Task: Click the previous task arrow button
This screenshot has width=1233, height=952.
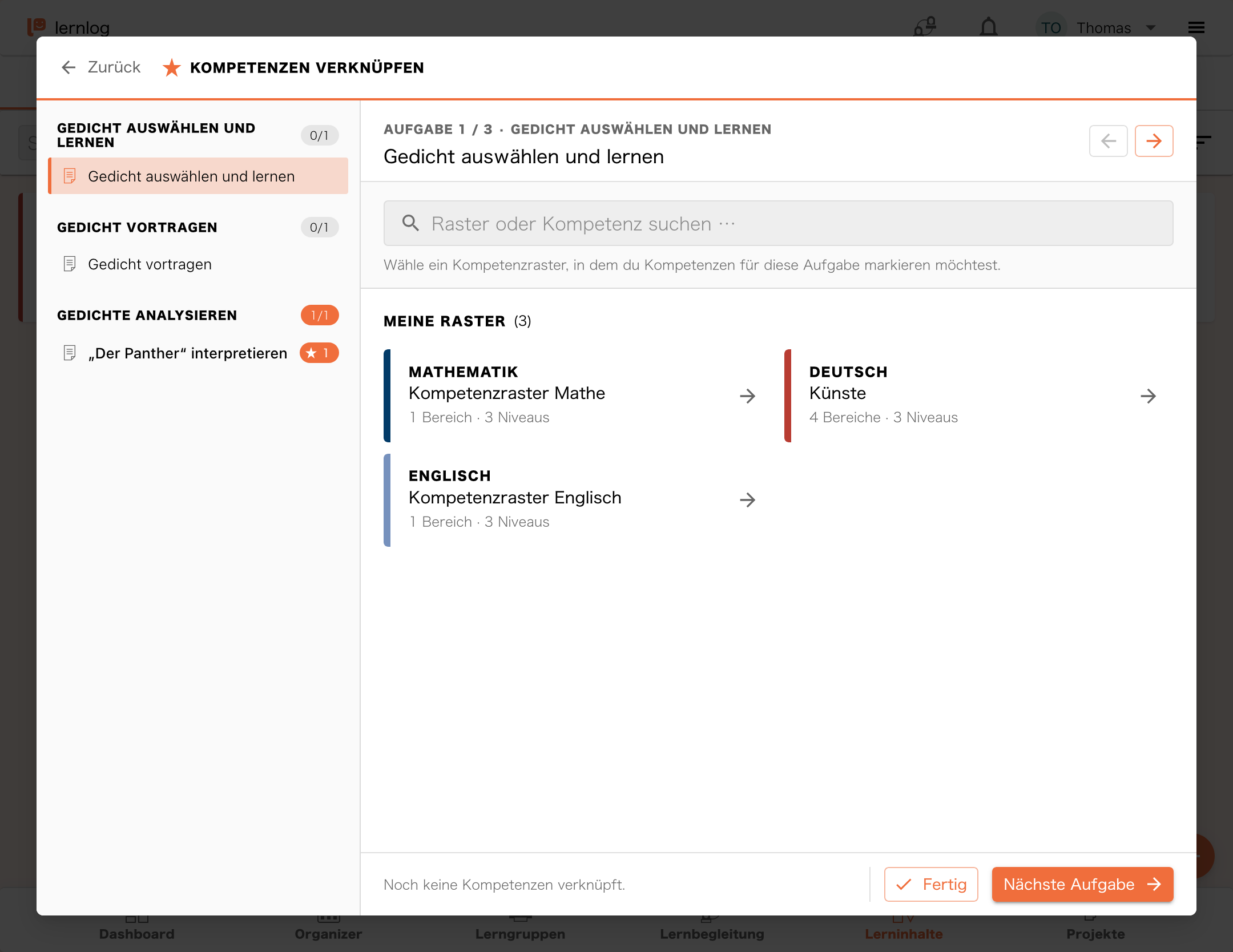Action: (1108, 141)
